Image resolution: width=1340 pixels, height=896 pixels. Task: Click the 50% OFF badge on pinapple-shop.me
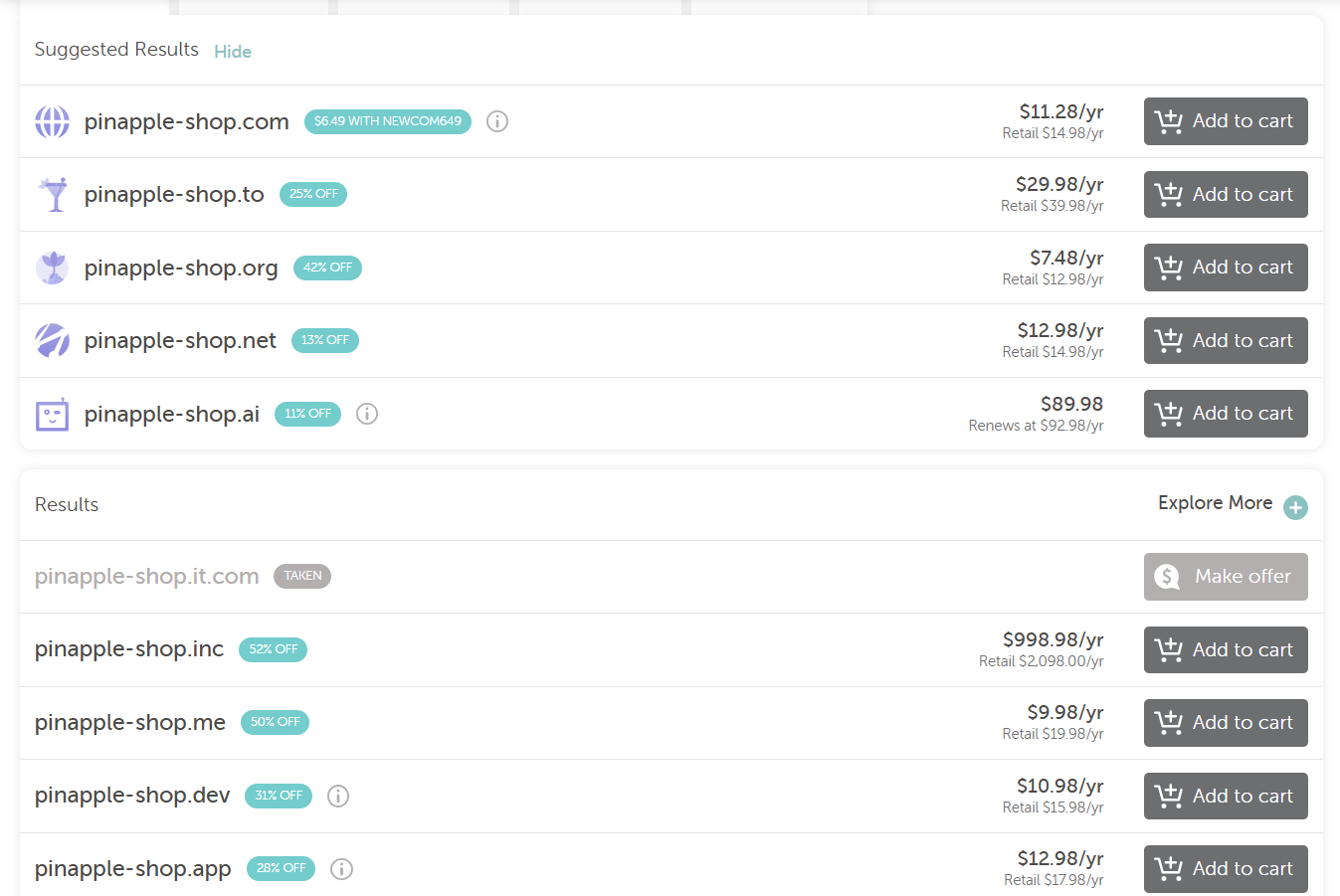pyautogui.click(x=275, y=722)
